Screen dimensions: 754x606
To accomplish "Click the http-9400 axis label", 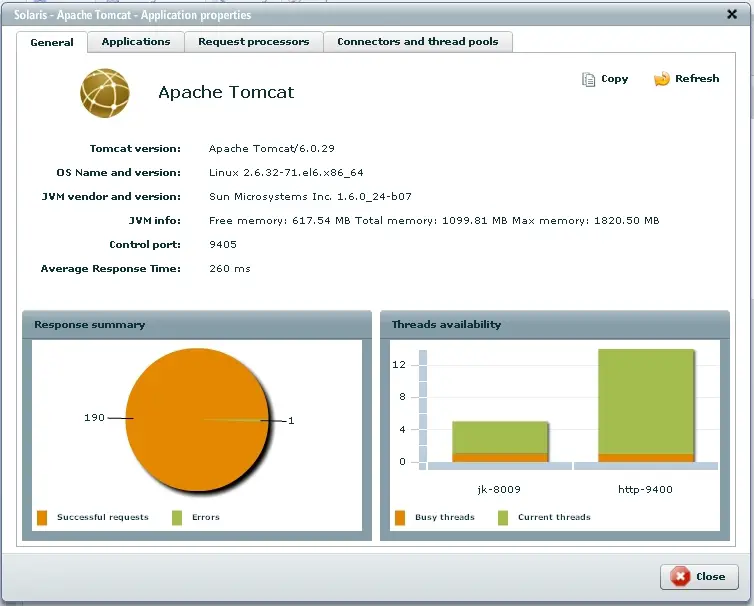I will 645,490.
